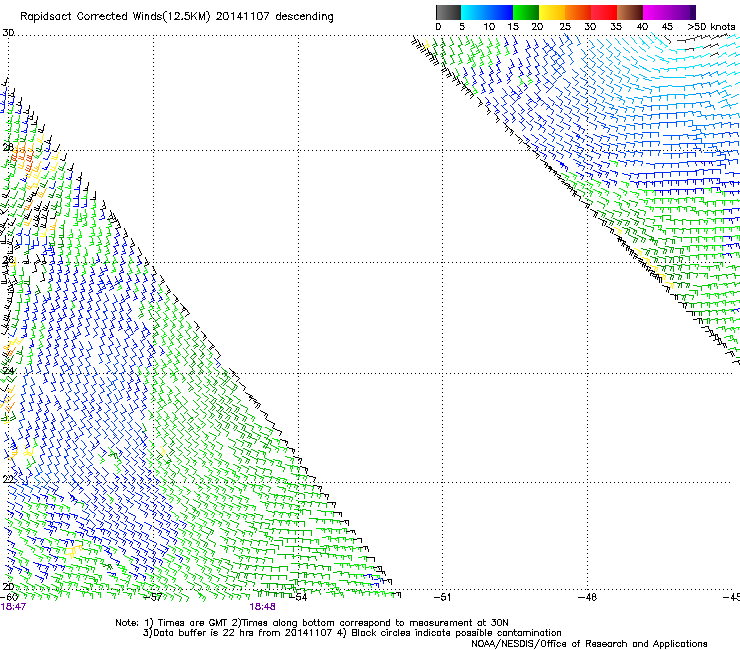Click the '30' latitude axis label
The height and width of the screenshot is (650, 740).
8,33
